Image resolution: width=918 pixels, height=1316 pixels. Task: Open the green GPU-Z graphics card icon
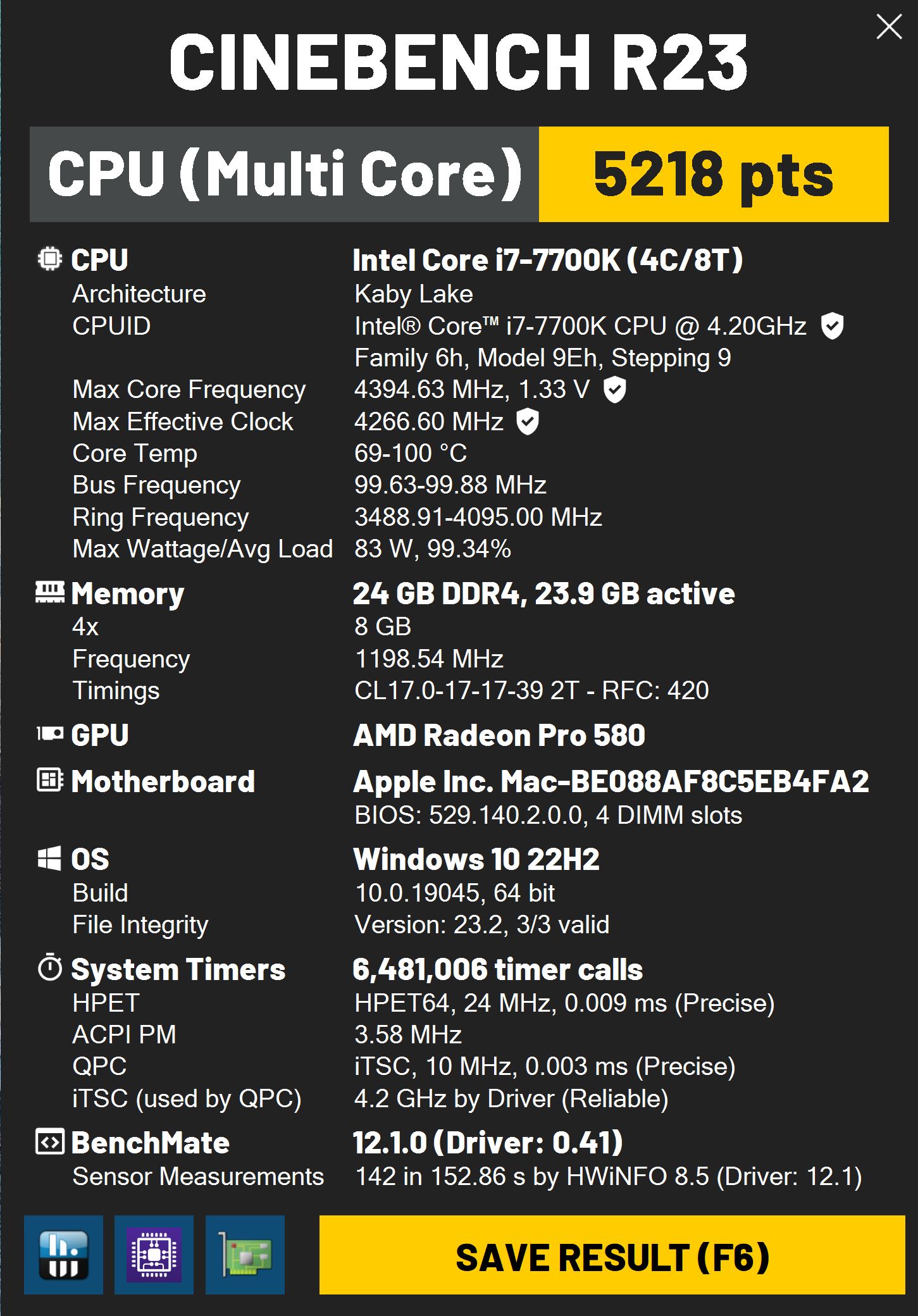[x=245, y=1255]
